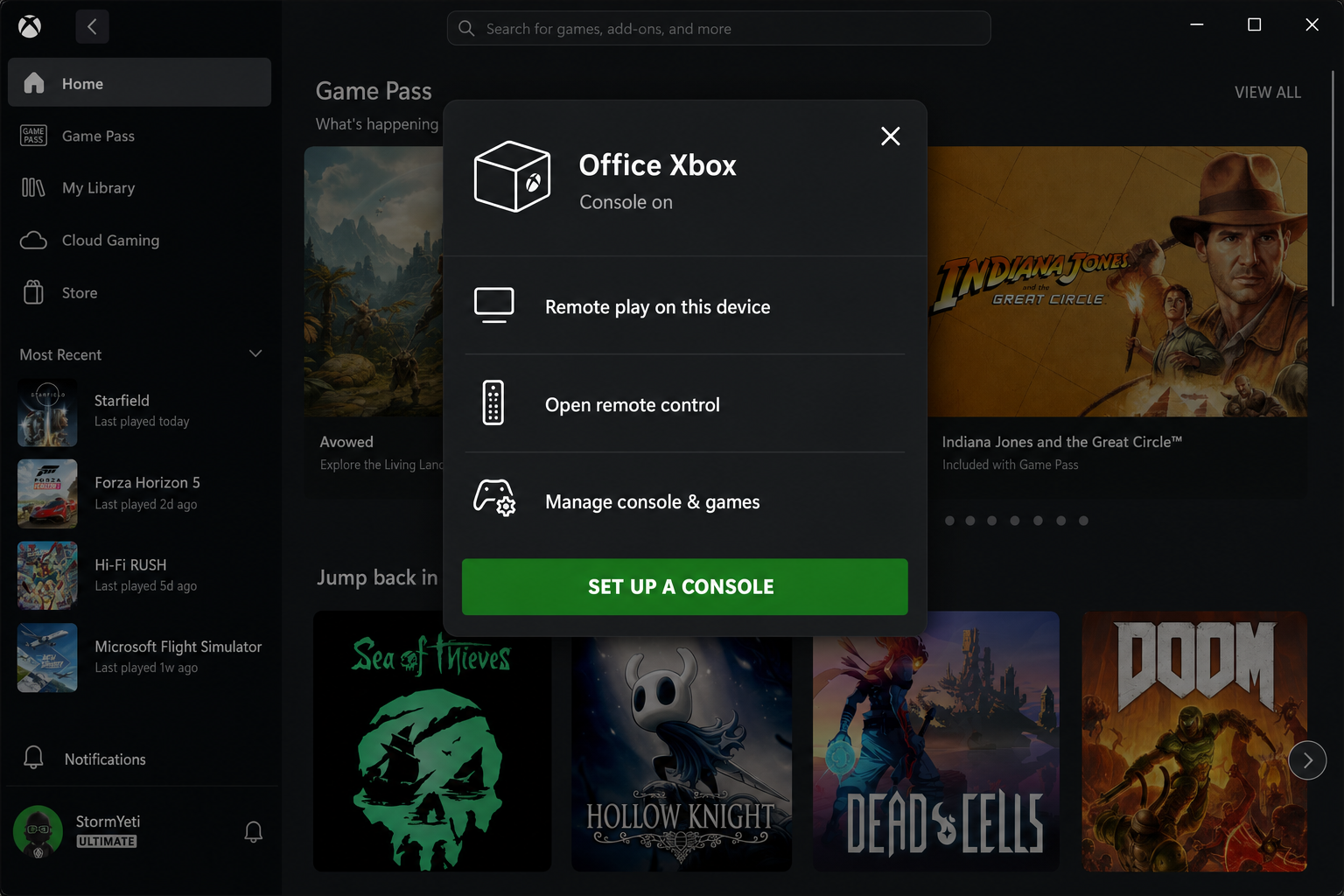Open Home in the sidebar

pyautogui.click(x=139, y=82)
